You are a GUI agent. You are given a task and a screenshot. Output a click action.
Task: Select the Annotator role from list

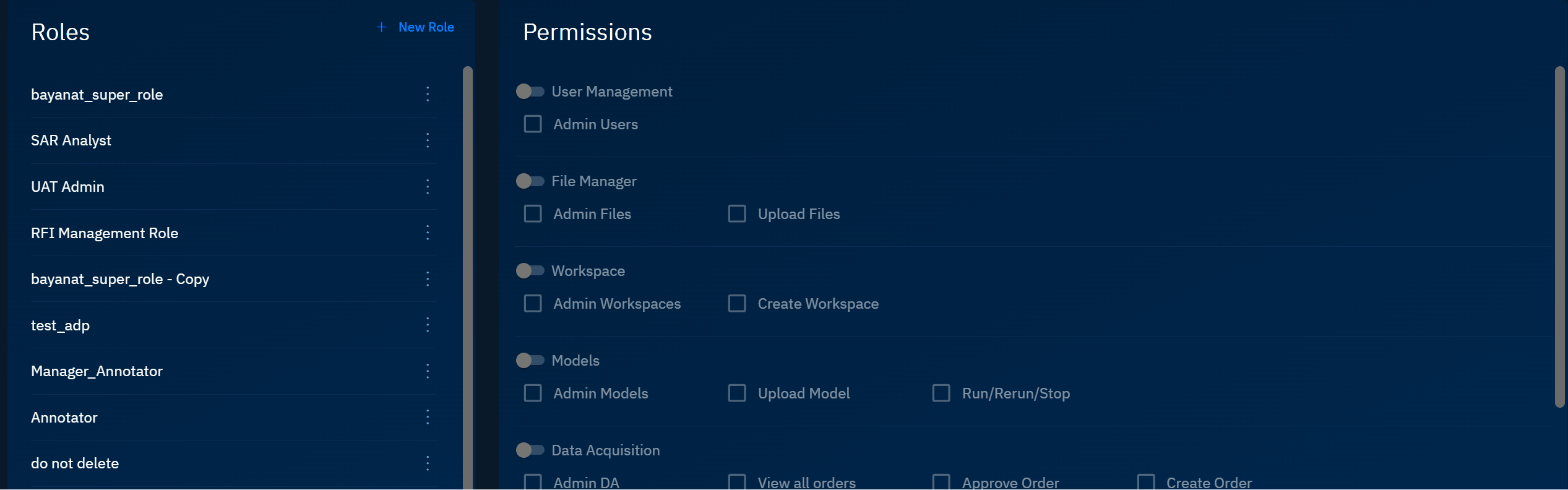pos(64,418)
